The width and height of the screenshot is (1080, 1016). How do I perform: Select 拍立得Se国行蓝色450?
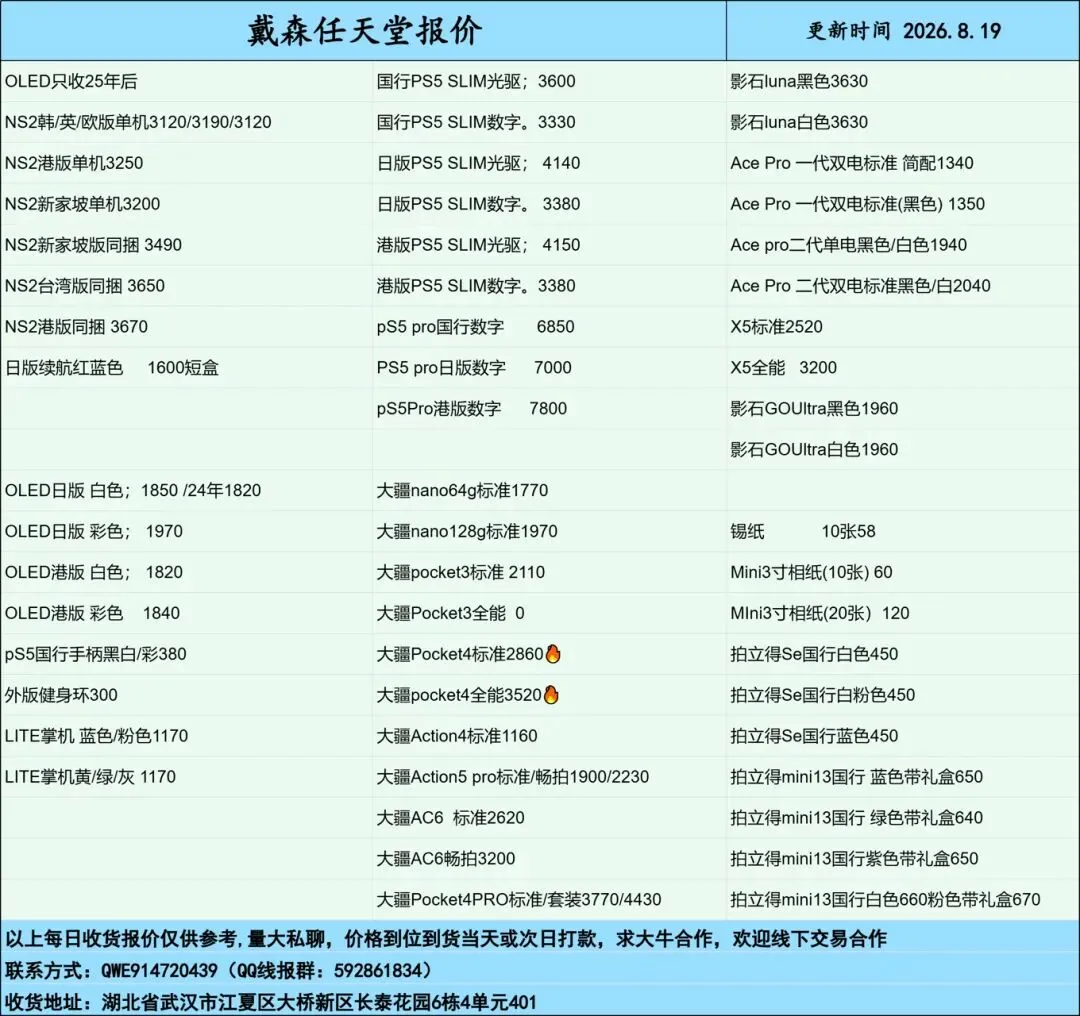814,736
